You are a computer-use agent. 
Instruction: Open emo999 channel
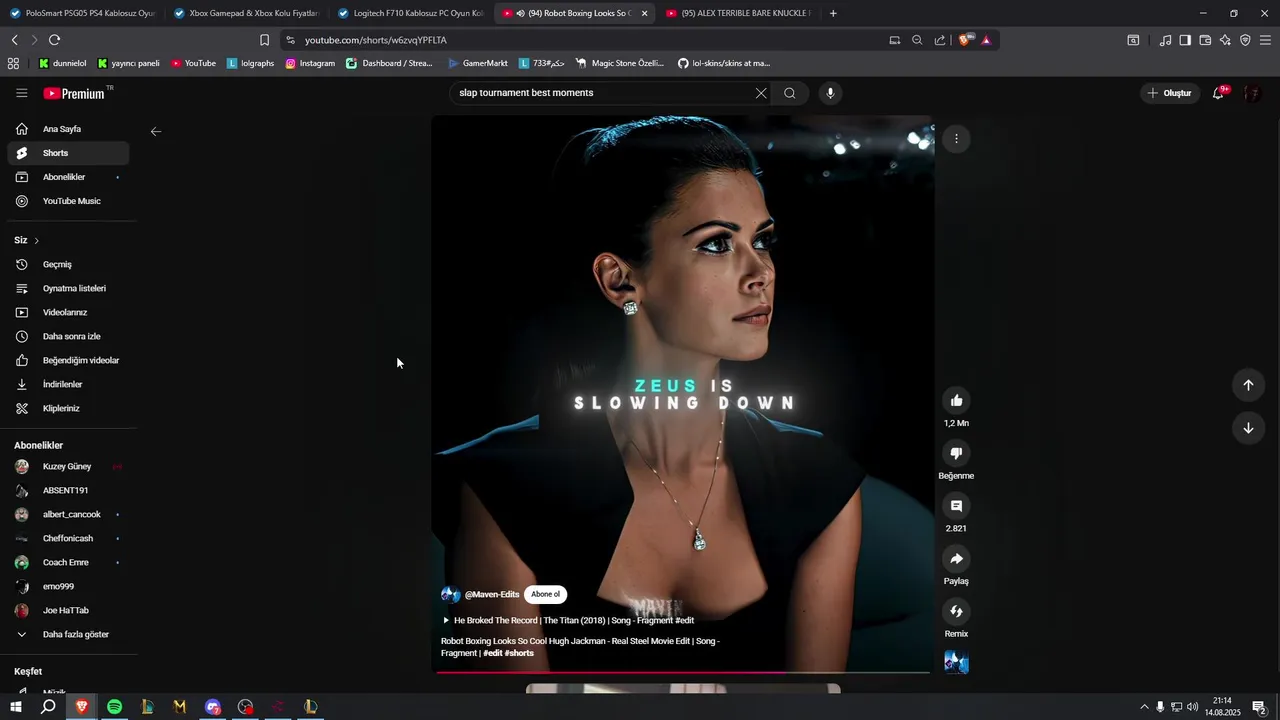[68, 587]
